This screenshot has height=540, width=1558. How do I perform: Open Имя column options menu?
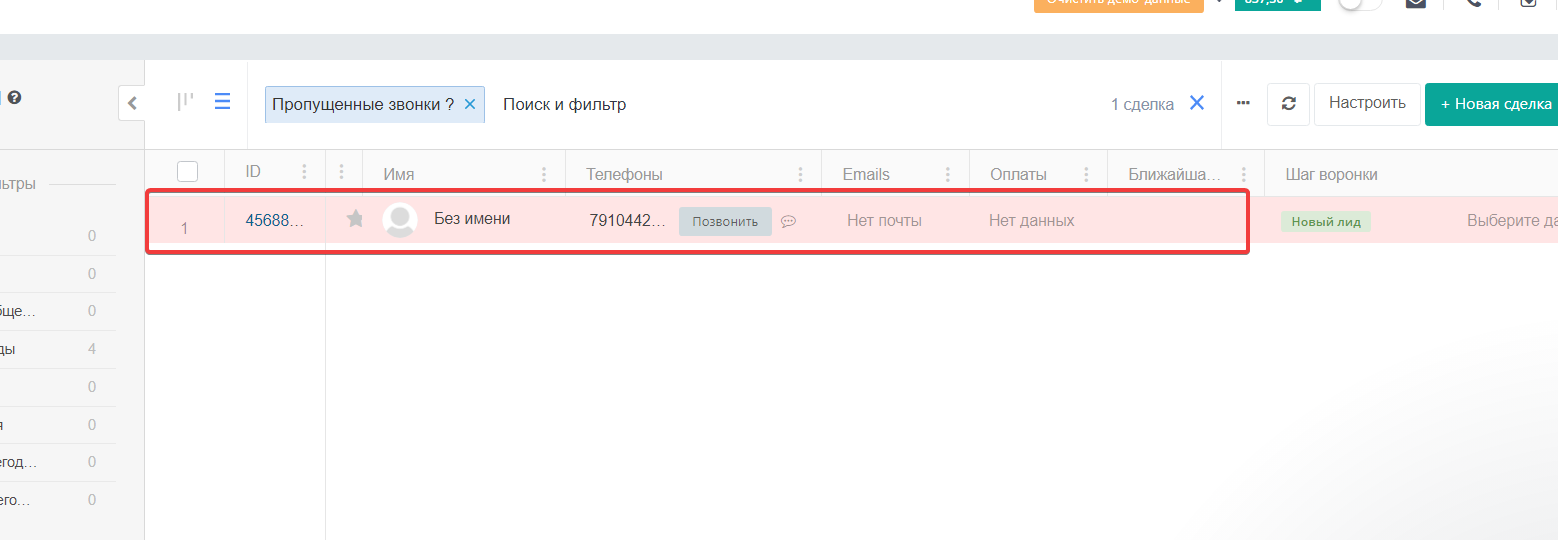click(x=544, y=174)
